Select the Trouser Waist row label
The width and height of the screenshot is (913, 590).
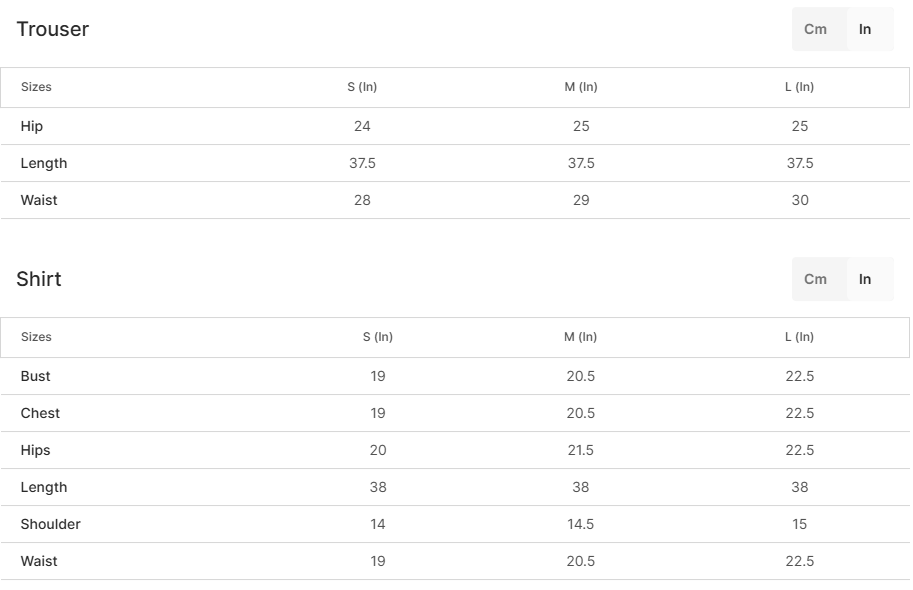pyautogui.click(x=39, y=200)
